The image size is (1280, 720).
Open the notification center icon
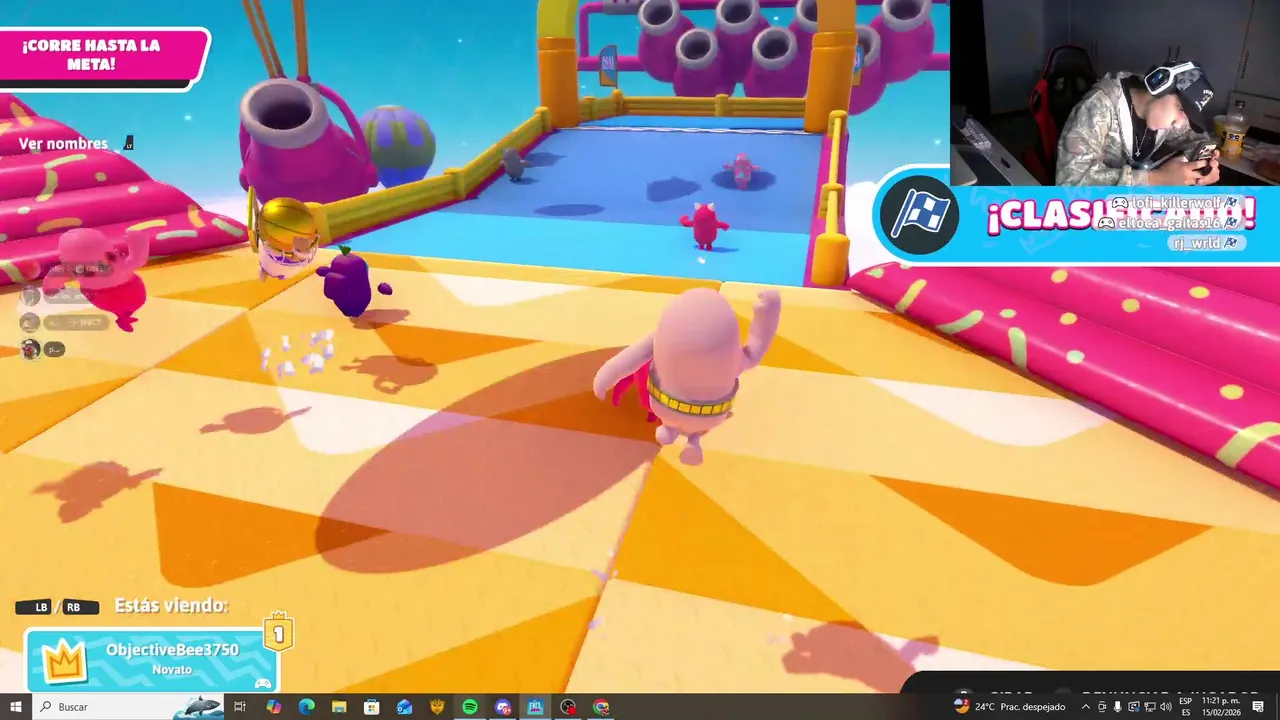pyautogui.click(x=1258, y=707)
